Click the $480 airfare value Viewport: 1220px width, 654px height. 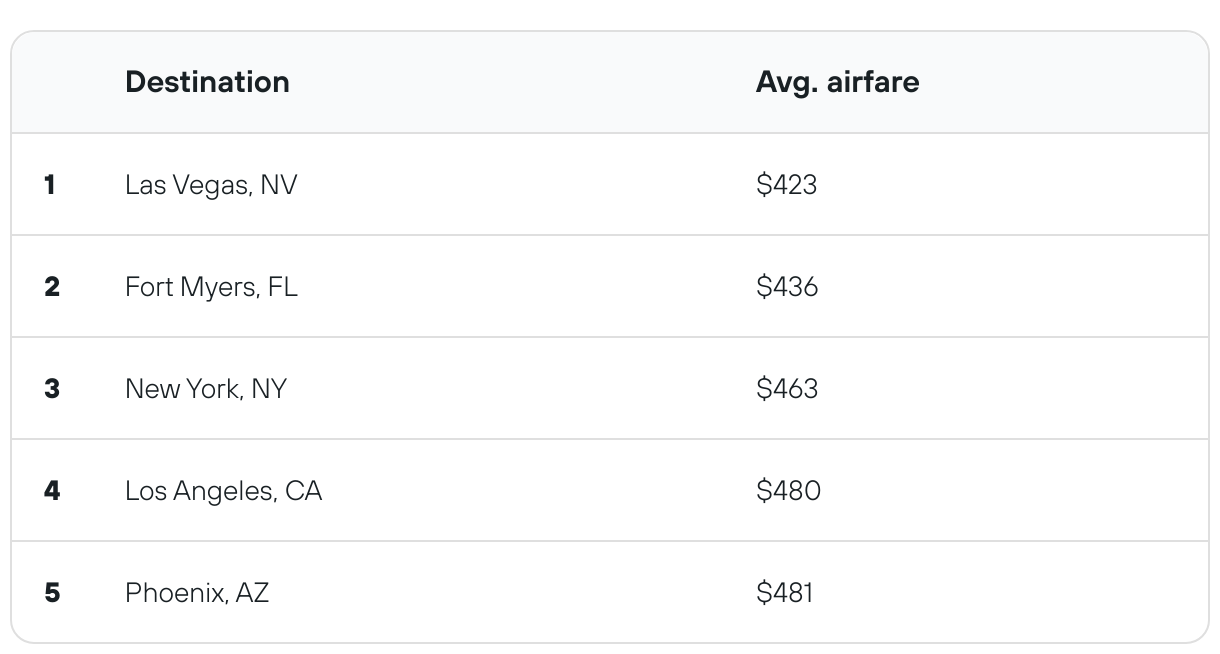(788, 491)
